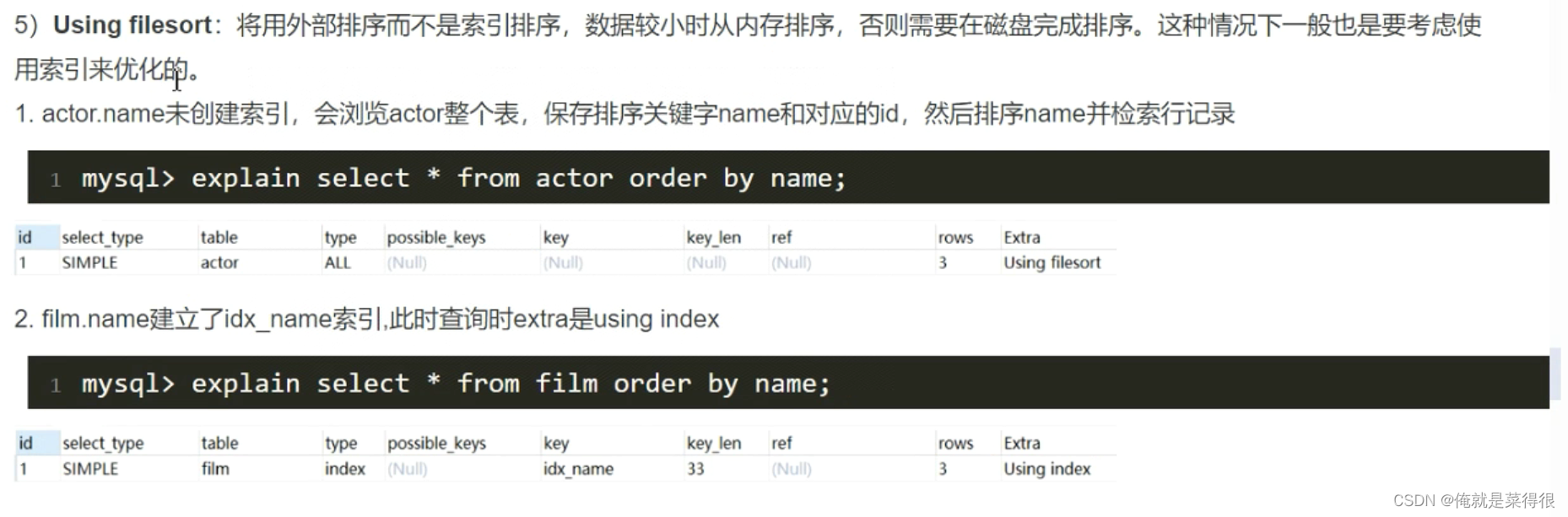
Task: Click the 'film' table cell
Action: (215, 469)
